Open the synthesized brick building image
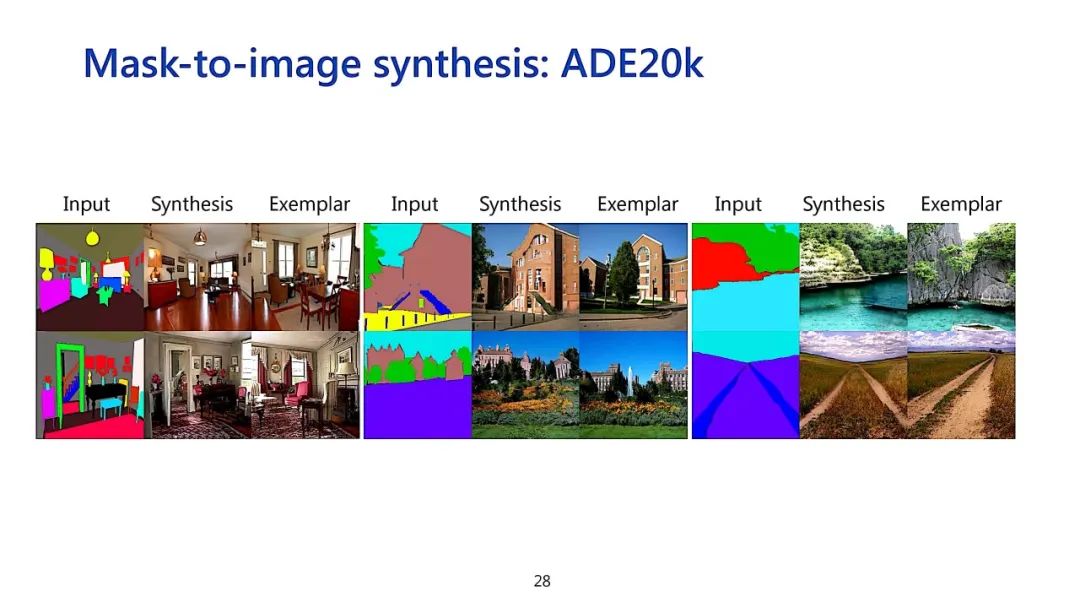 526,277
